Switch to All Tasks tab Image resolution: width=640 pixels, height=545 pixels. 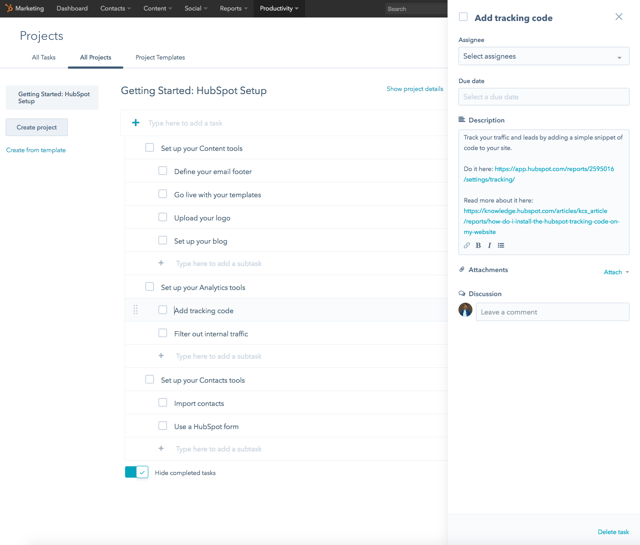(x=44, y=58)
